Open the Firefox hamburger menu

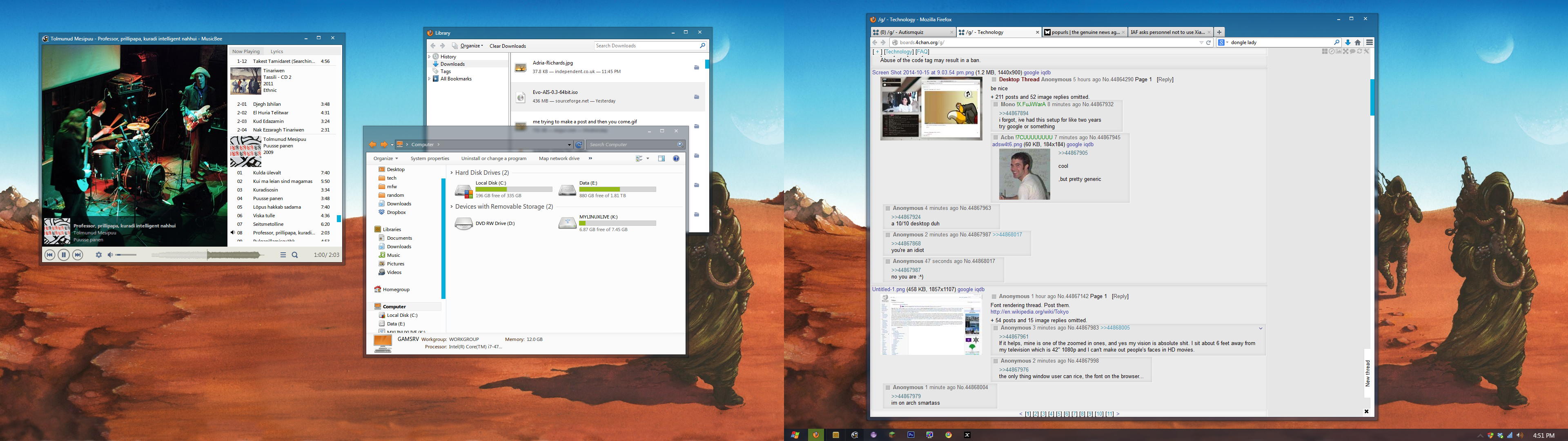[1370, 42]
